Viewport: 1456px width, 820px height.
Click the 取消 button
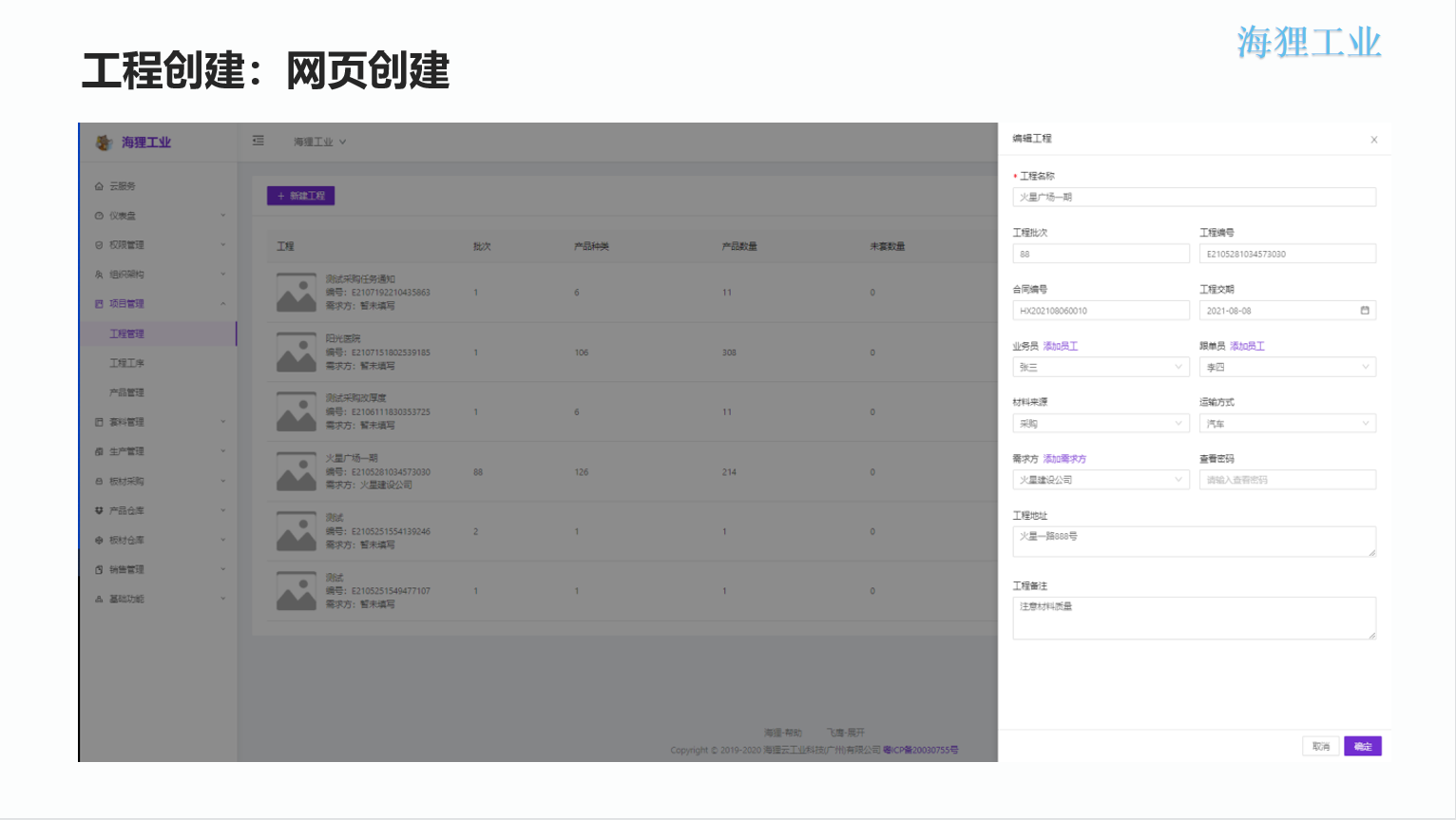click(1321, 747)
